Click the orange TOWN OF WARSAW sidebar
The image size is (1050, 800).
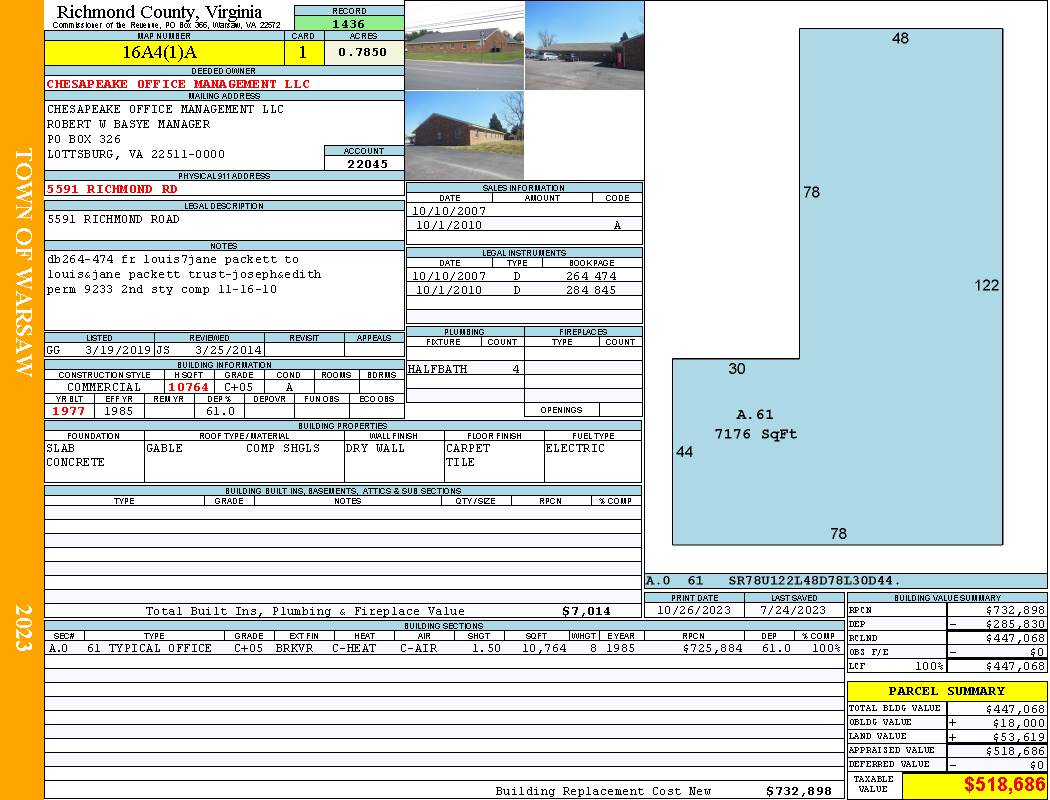(22, 260)
